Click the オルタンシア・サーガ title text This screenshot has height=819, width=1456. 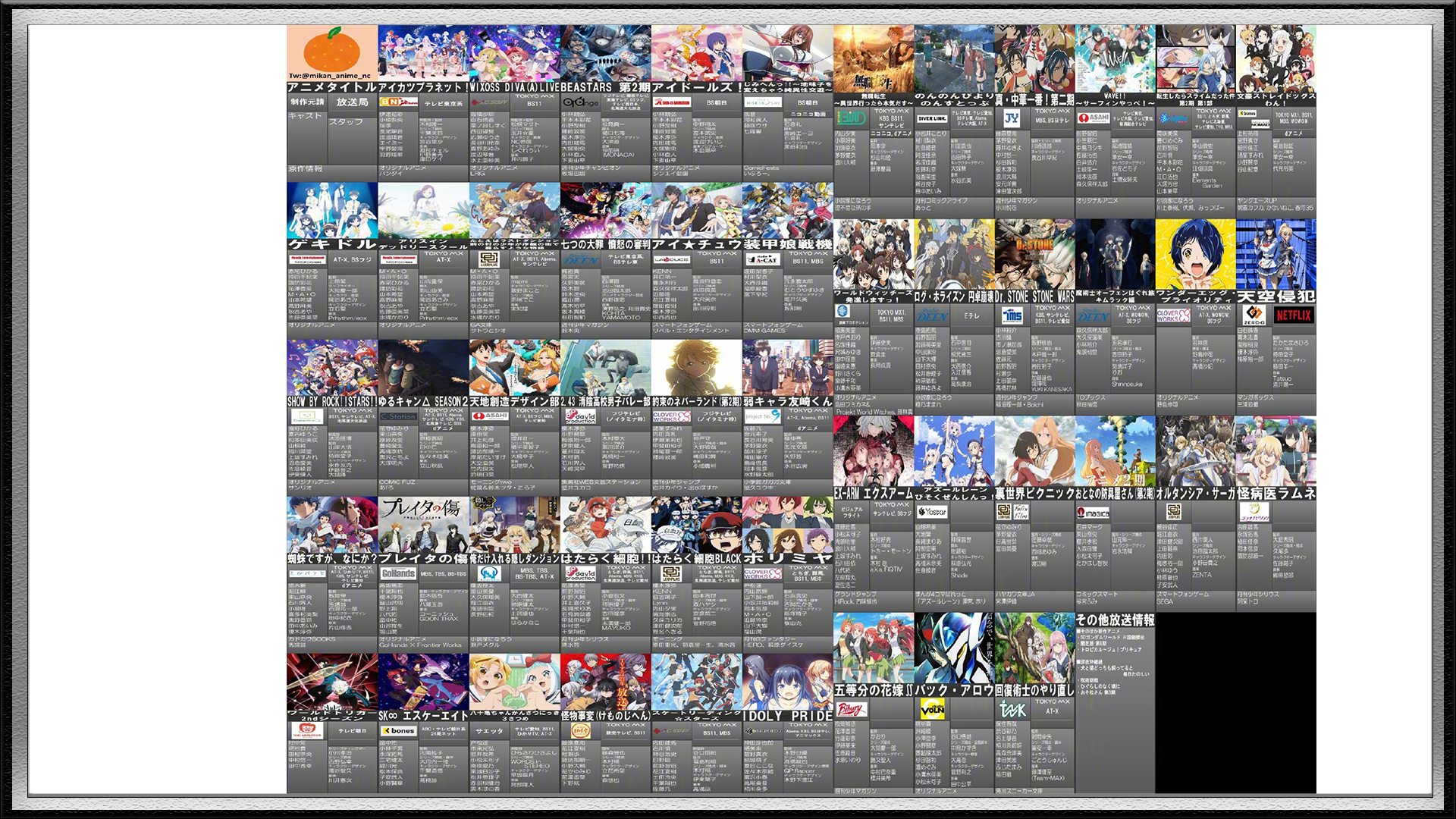pyautogui.click(x=1195, y=493)
